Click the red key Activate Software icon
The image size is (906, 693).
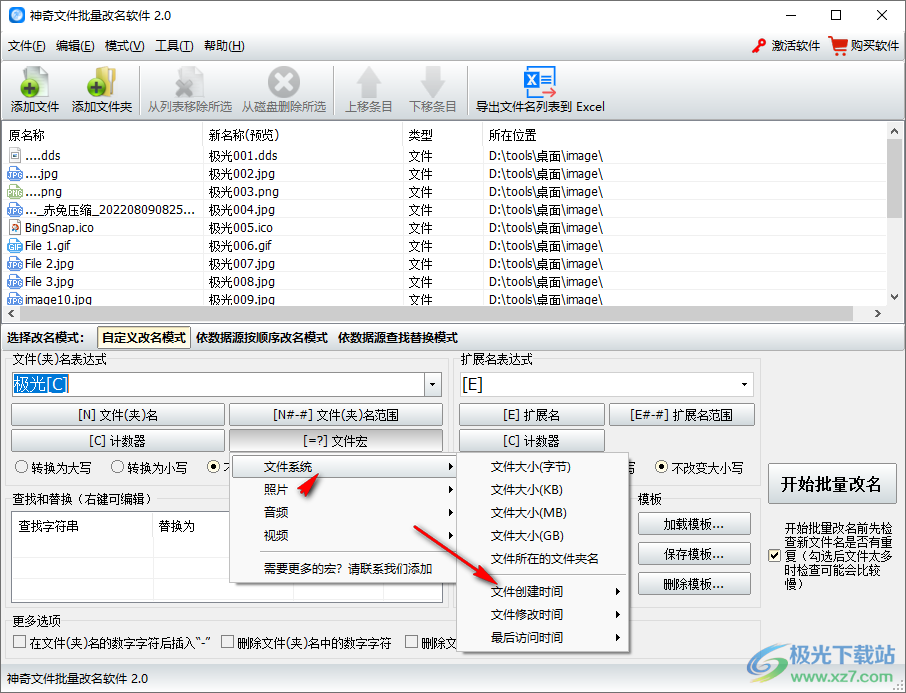point(759,46)
